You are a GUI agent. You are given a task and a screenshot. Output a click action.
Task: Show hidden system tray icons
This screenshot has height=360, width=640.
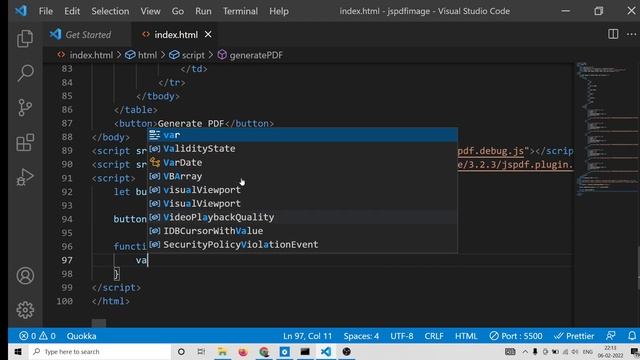coord(525,351)
